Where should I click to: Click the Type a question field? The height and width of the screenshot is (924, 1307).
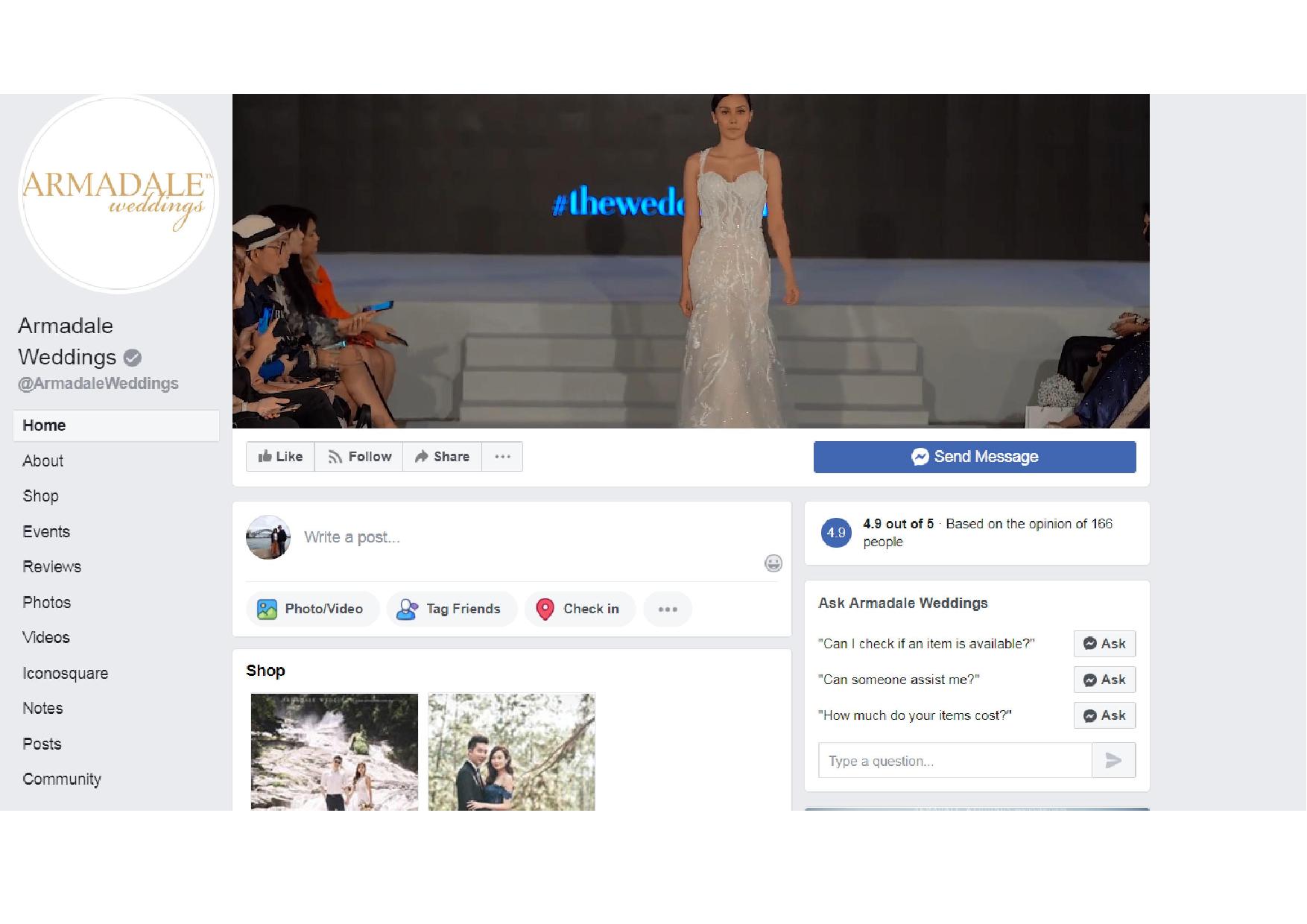(955, 761)
